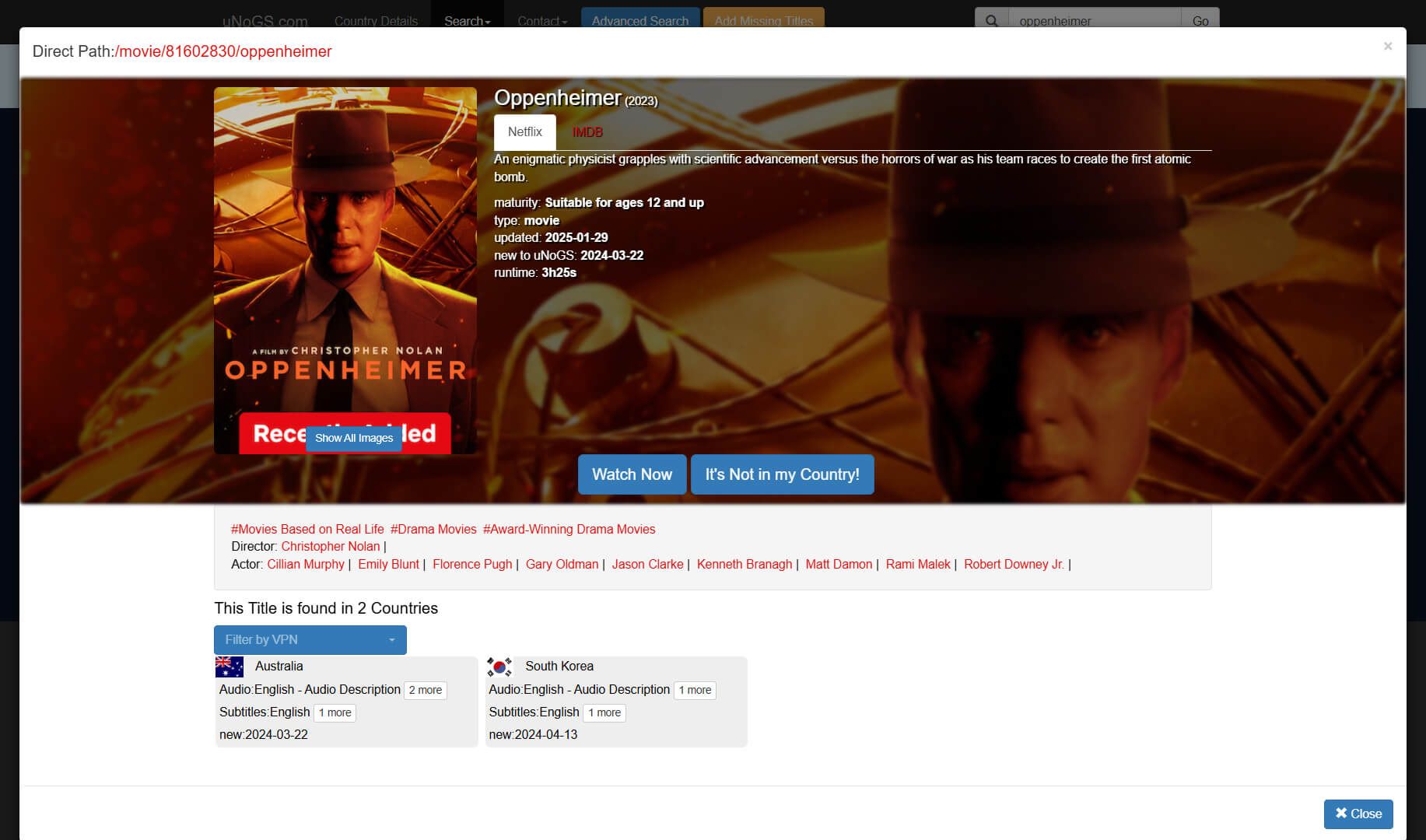Open the Contact dropdown menu in navbar
The height and width of the screenshot is (840, 1426).
[x=542, y=21]
